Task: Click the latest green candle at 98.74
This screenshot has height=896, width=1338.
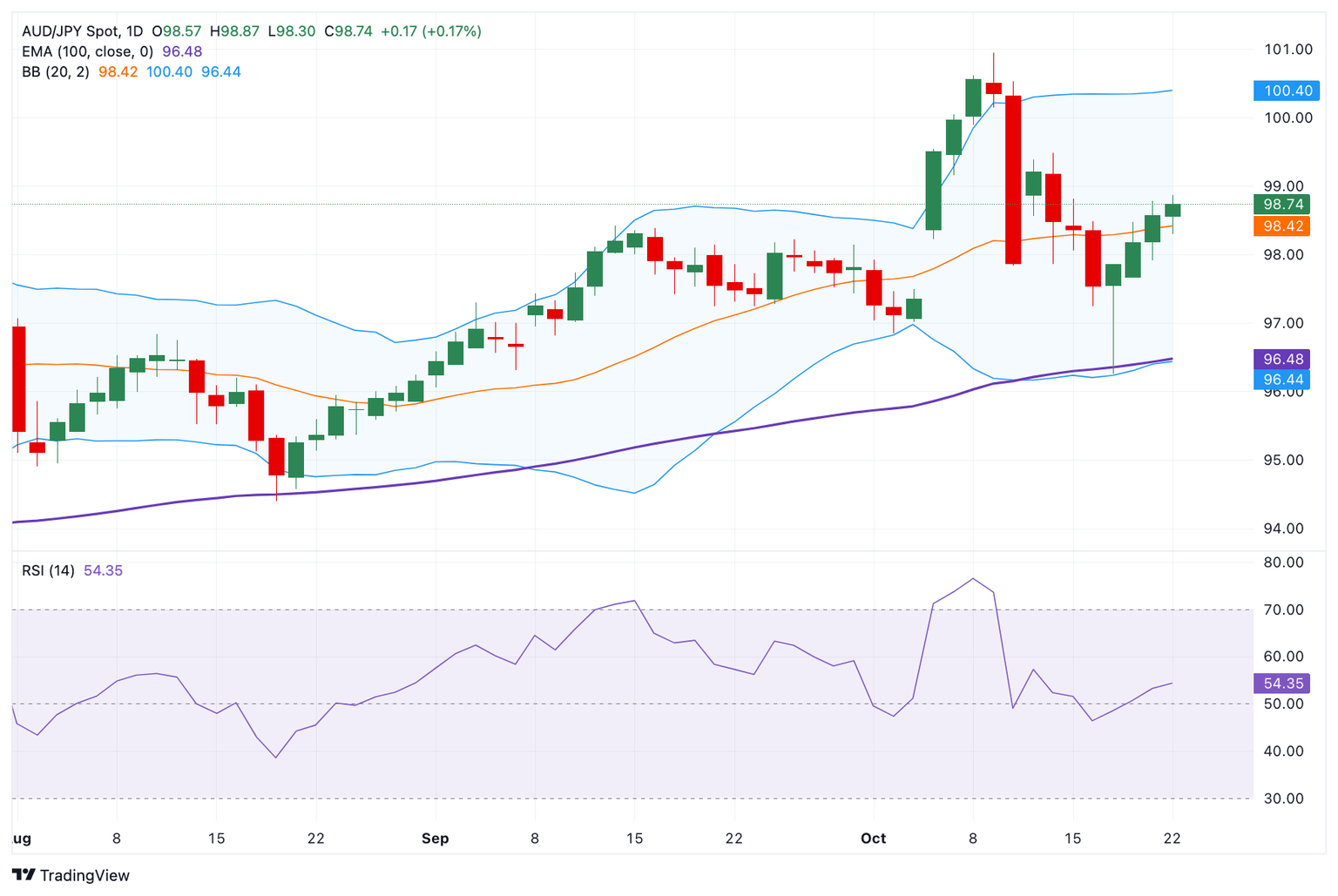Action: pyautogui.click(x=1172, y=210)
